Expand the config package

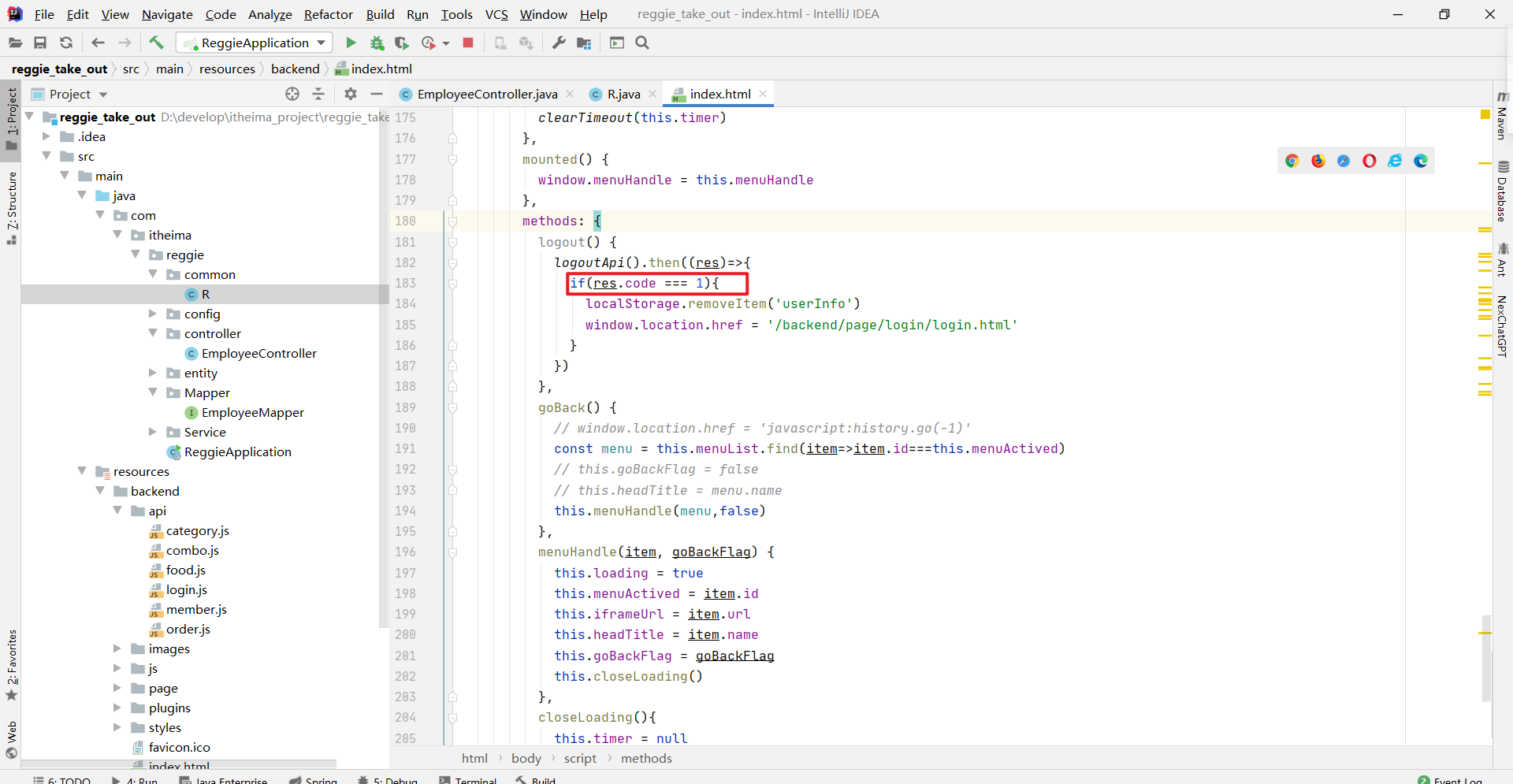tap(153, 314)
